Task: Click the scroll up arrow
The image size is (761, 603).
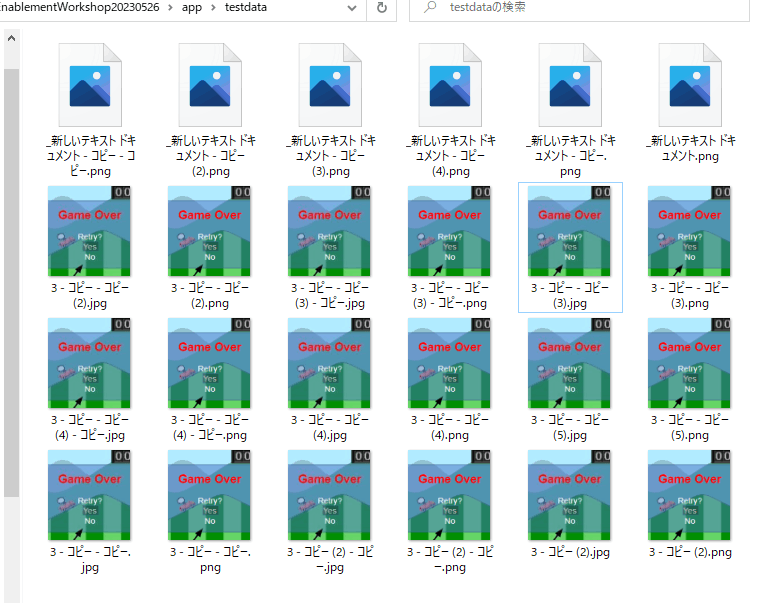Action: (12, 38)
